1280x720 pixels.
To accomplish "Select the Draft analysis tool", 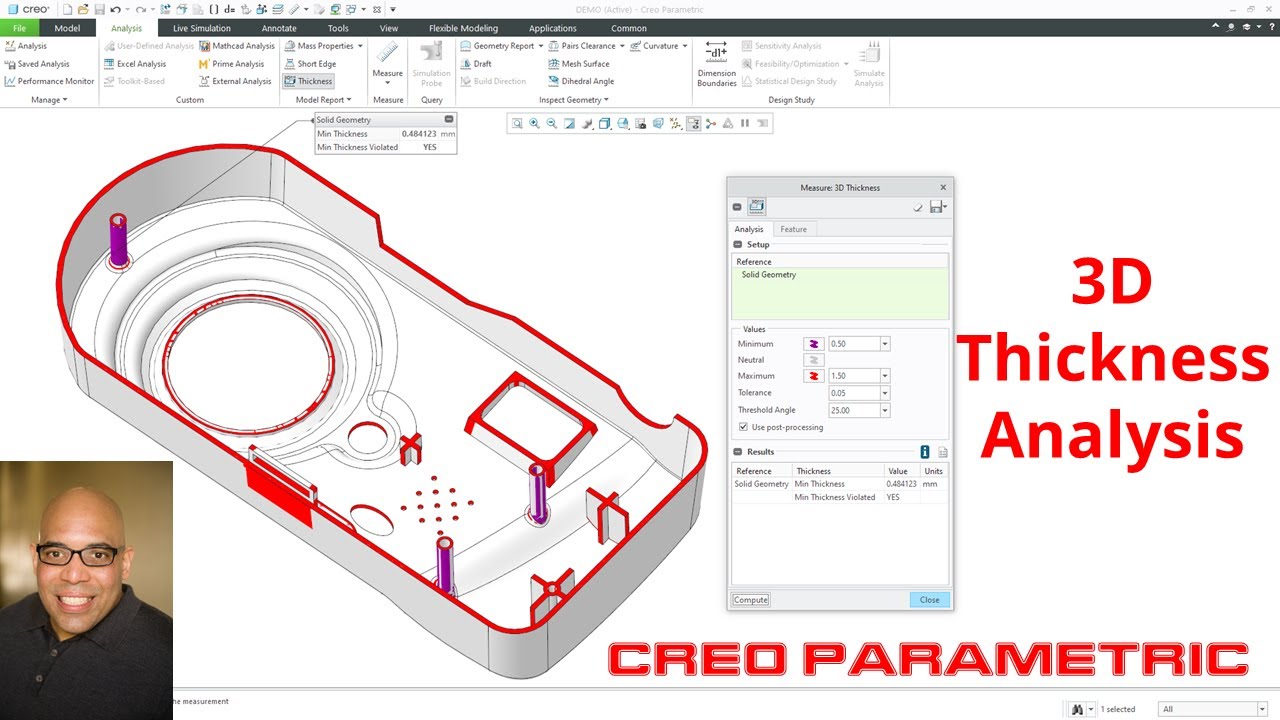I will click(x=477, y=63).
